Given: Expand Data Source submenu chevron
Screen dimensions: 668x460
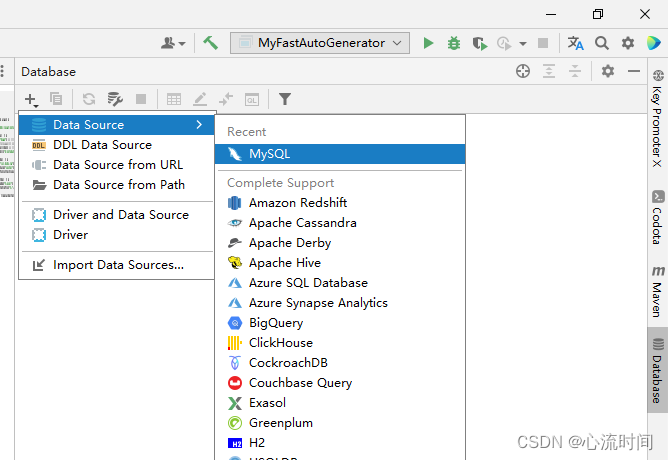Looking at the screenshot, I should [x=199, y=124].
